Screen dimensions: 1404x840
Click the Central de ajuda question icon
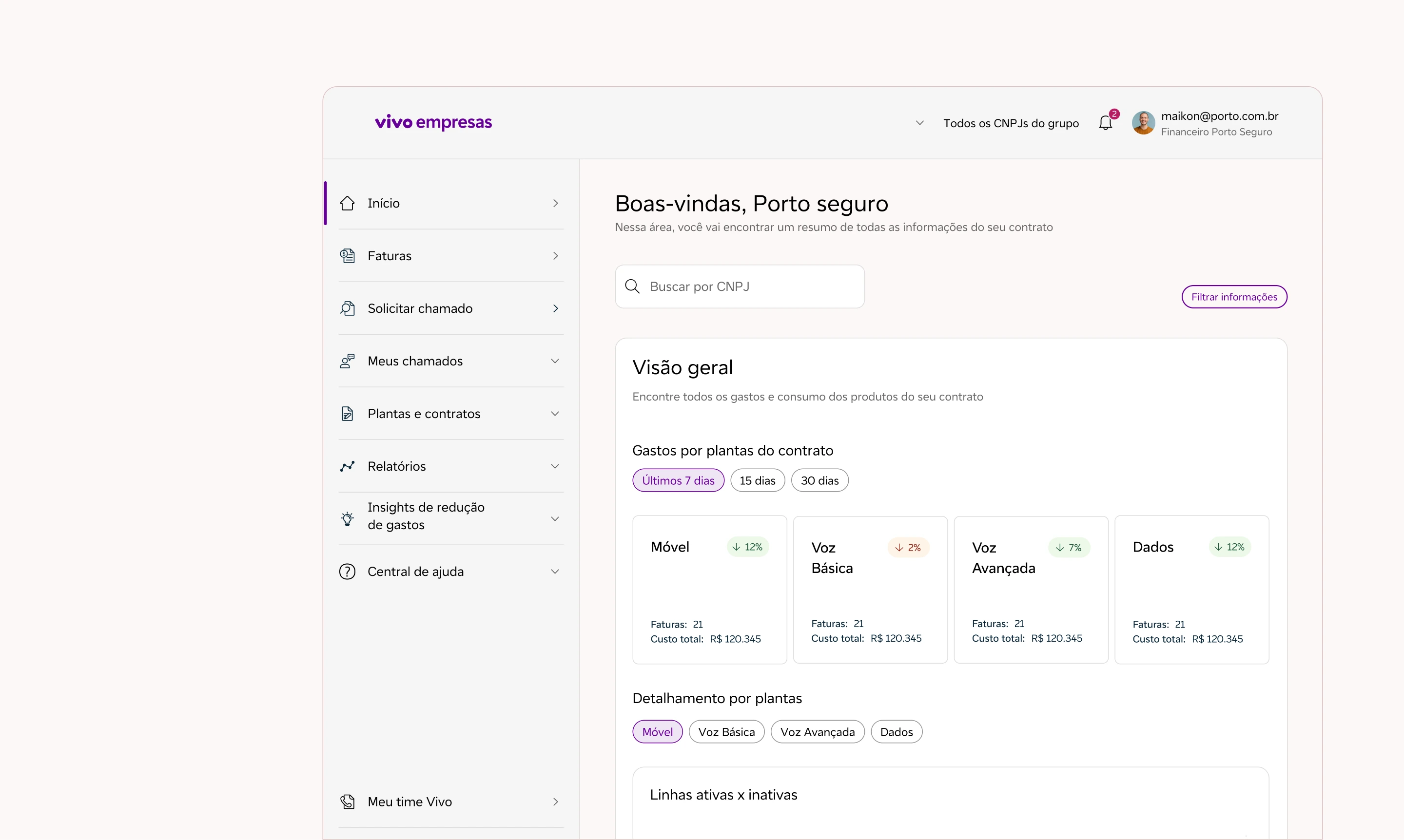[347, 572]
